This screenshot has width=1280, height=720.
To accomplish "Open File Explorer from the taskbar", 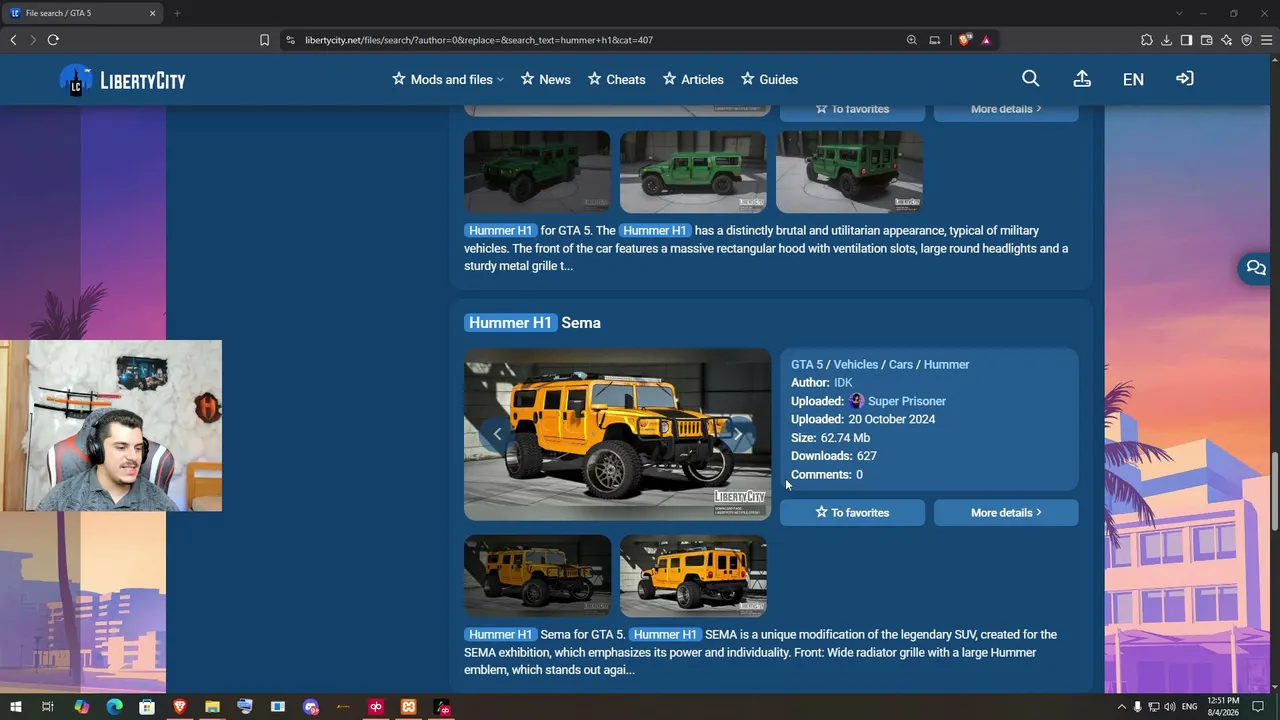I will [212, 707].
